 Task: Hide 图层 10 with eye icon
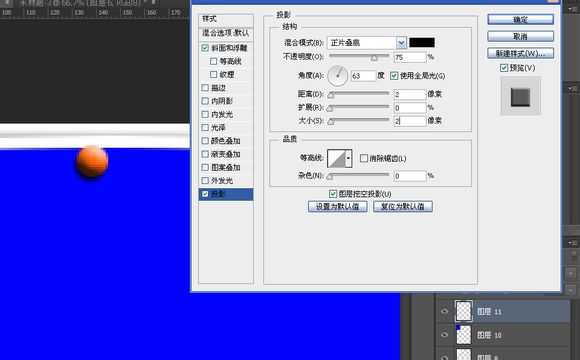[445, 335]
